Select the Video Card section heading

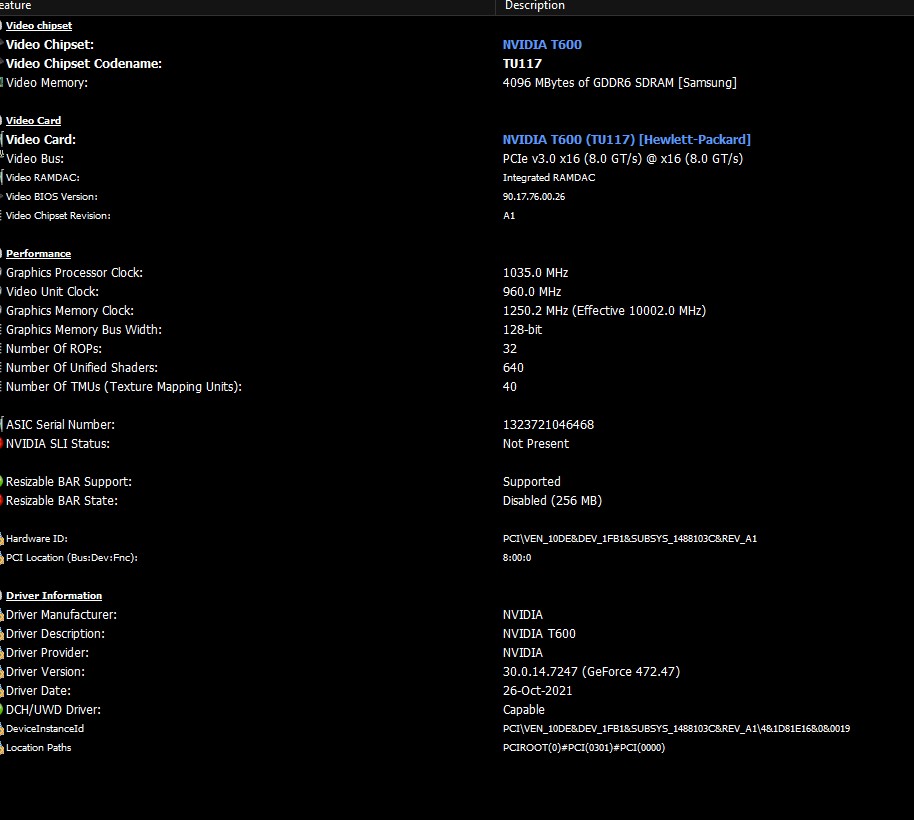click(33, 121)
